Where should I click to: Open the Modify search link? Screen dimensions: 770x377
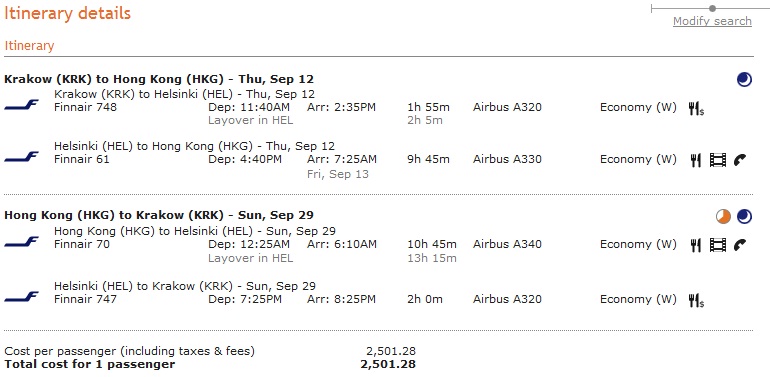pos(712,21)
